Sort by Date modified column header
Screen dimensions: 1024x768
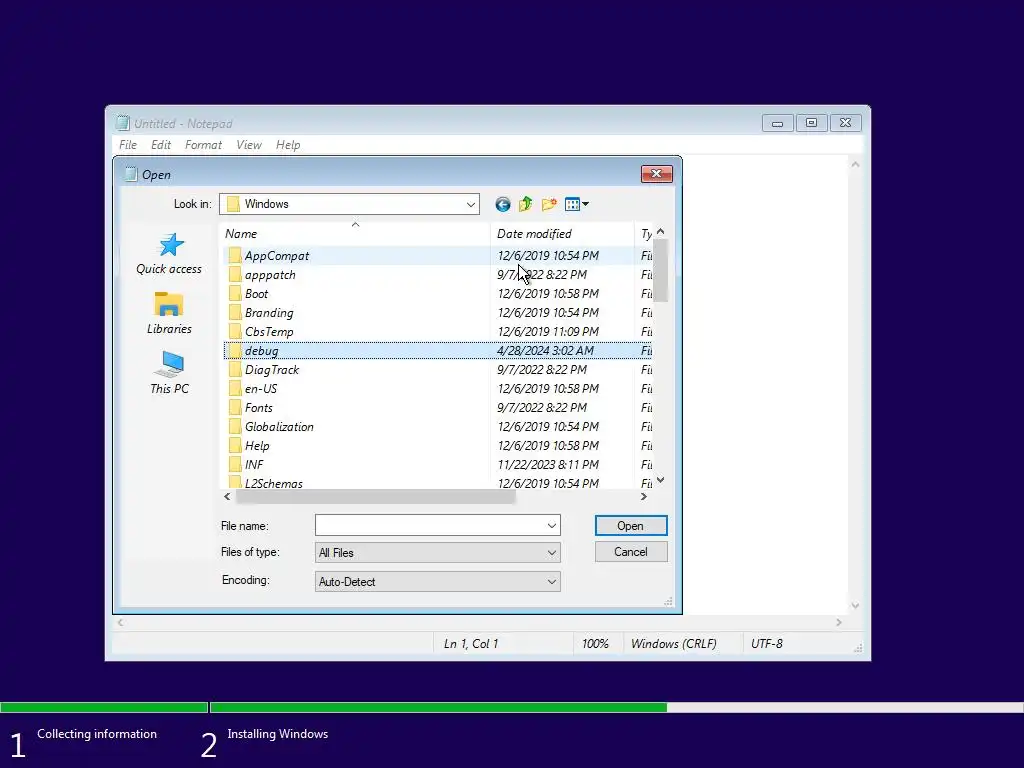click(x=562, y=233)
